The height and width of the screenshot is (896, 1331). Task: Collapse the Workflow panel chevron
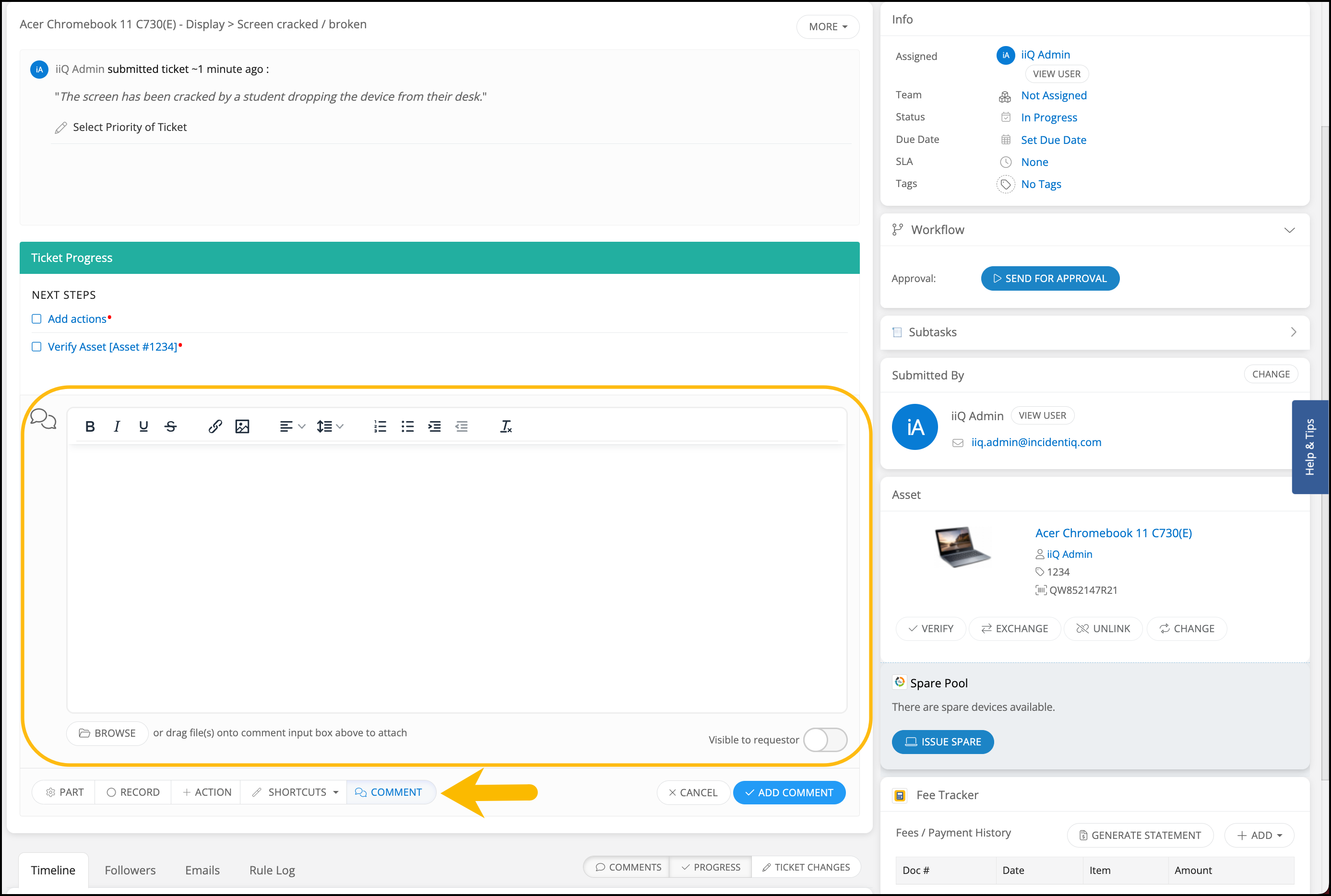coord(1289,230)
